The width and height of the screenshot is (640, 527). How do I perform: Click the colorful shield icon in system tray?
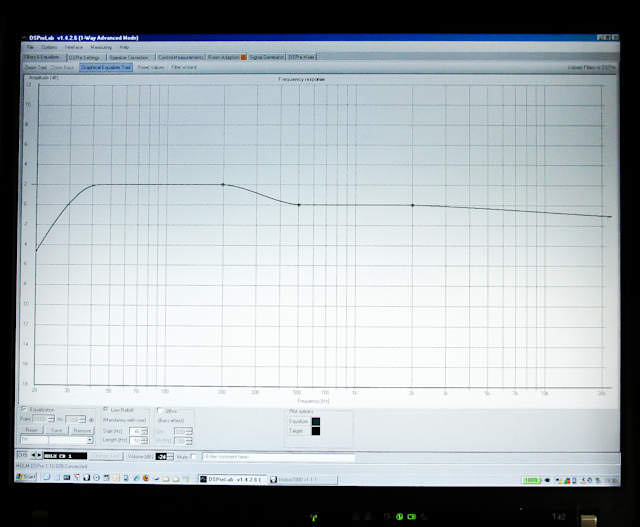[x=567, y=481]
